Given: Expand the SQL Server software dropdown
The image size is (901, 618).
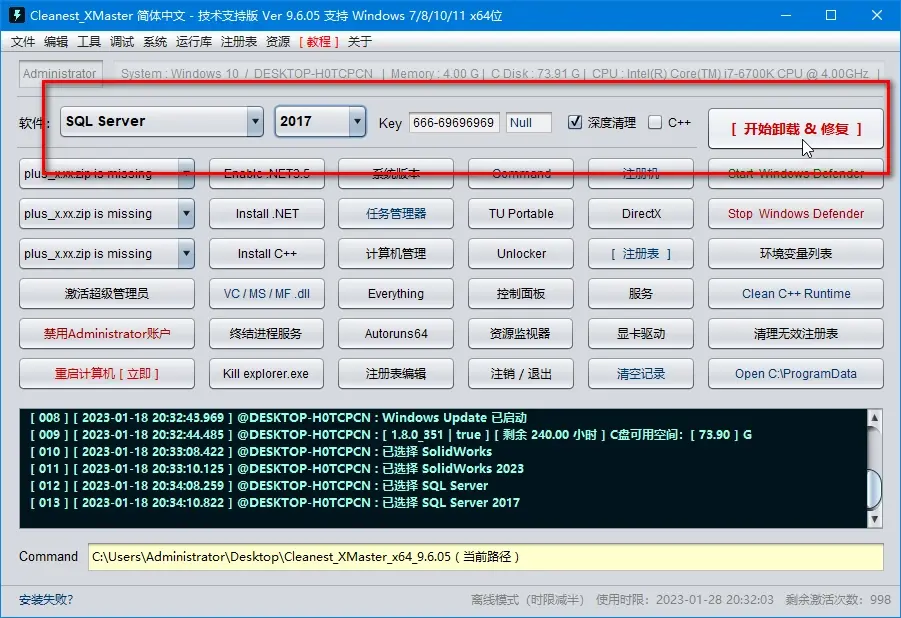Looking at the screenshot, I should pos(255,121).
